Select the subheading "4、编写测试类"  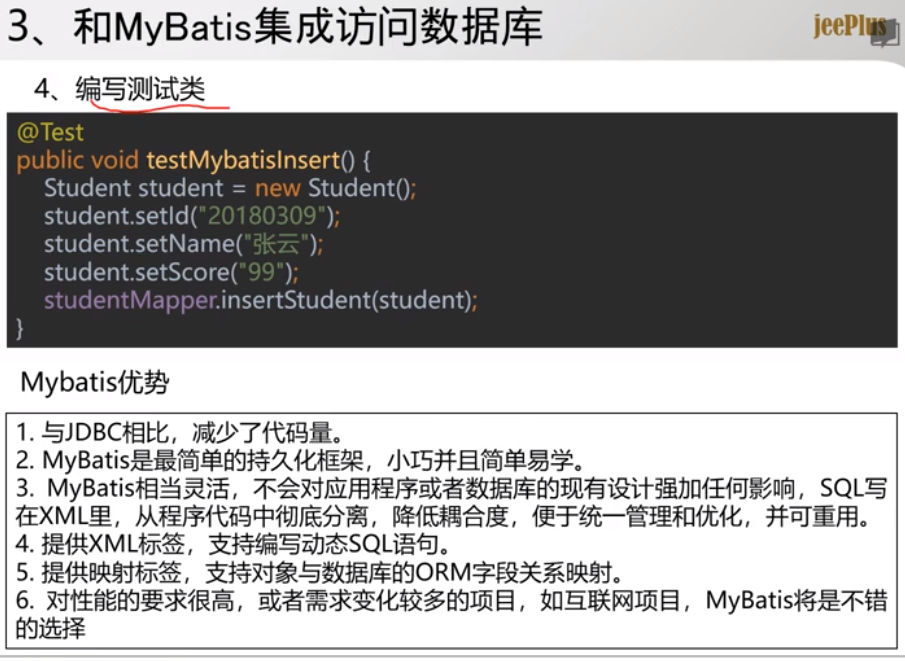tap(119, 89)
